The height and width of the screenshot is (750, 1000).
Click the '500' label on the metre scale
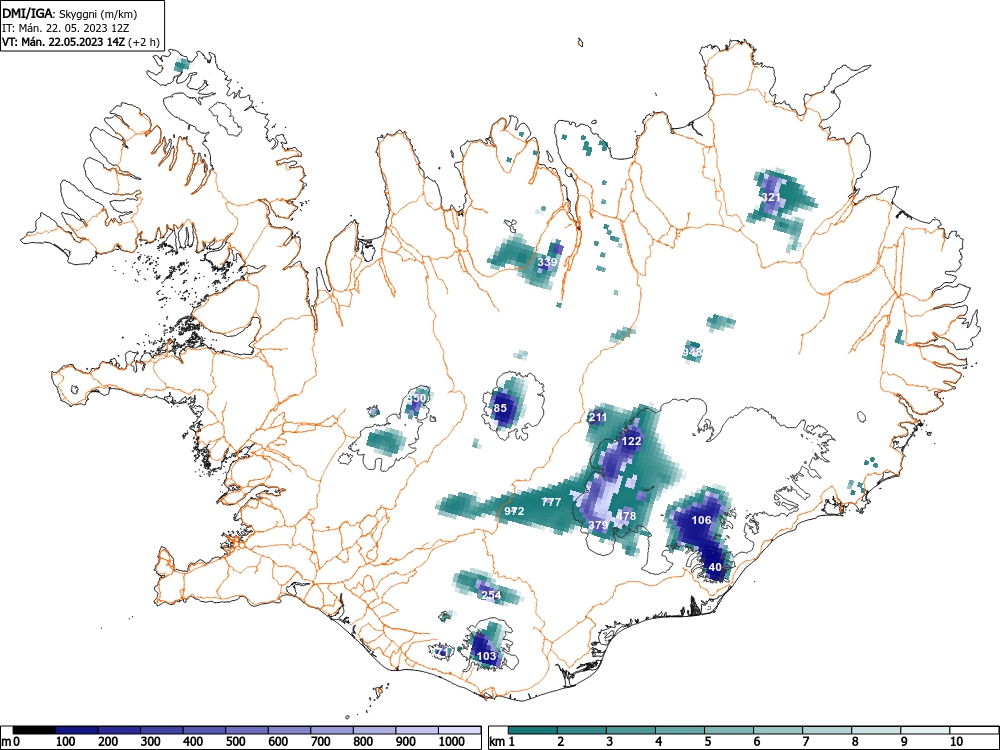(x=236, y=741)
